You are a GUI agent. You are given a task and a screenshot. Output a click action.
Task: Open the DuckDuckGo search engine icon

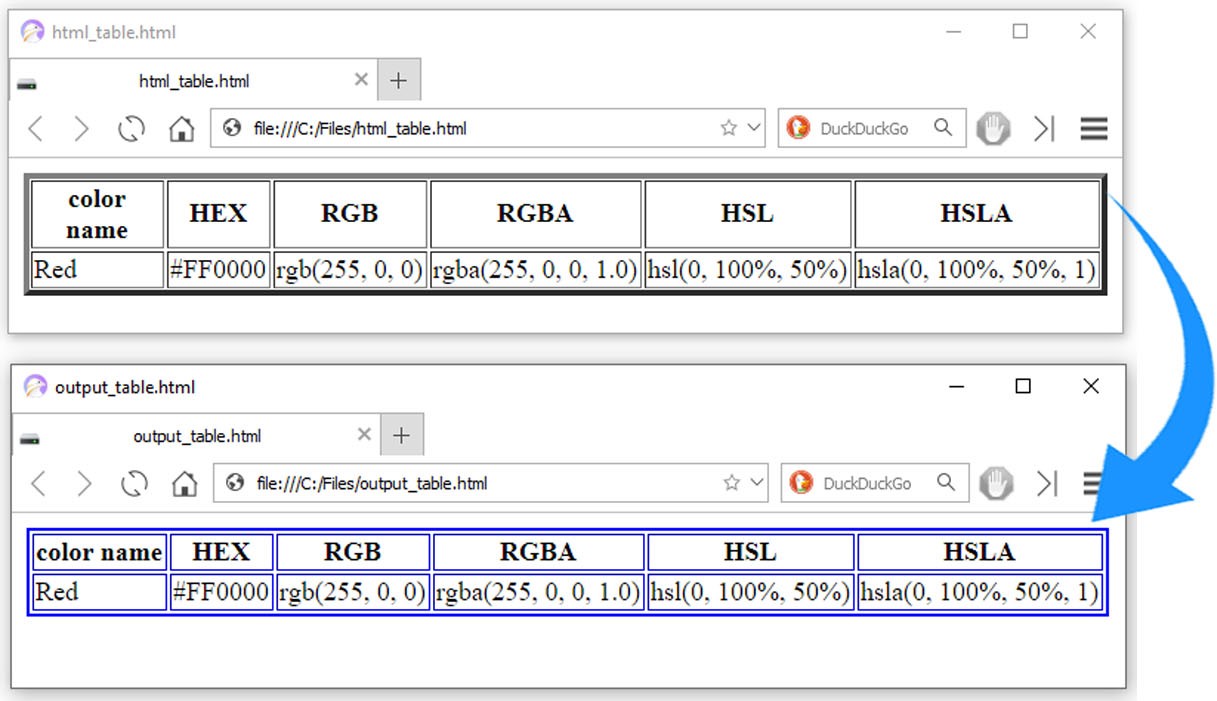800,128
